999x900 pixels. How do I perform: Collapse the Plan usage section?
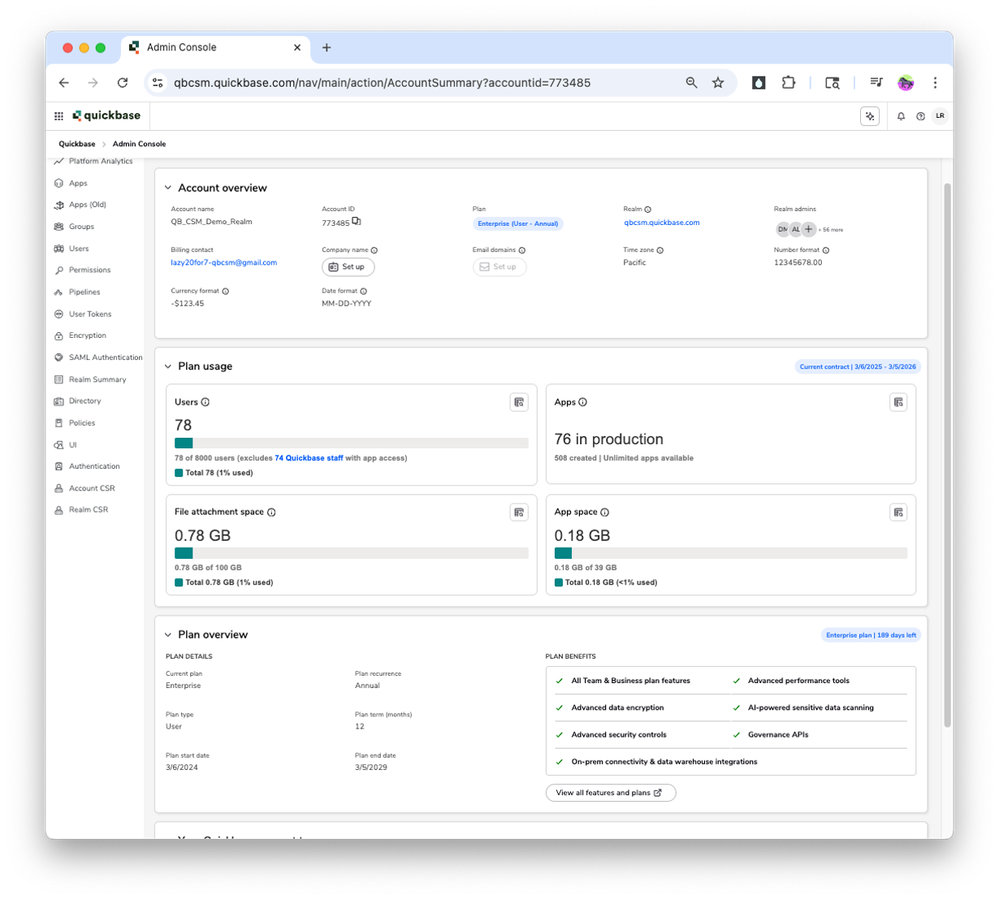pyautogui.click(x=168, y=366)
